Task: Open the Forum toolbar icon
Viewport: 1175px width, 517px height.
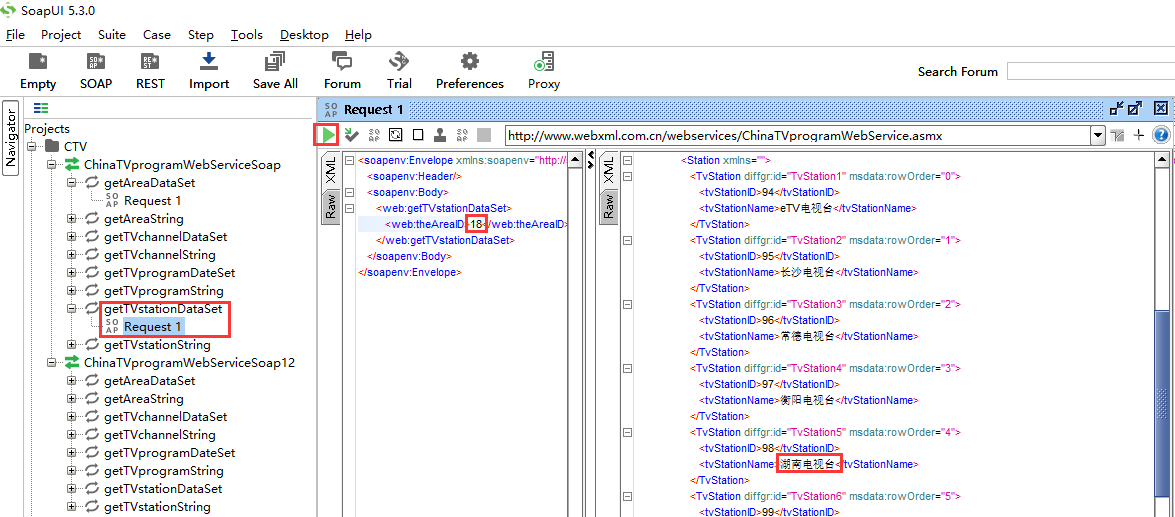Action: coord(342,62)
